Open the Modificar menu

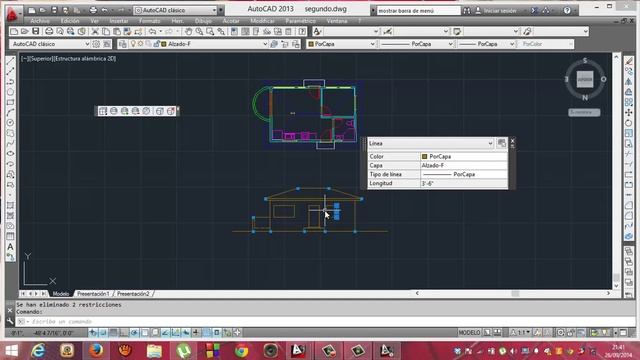262,21
